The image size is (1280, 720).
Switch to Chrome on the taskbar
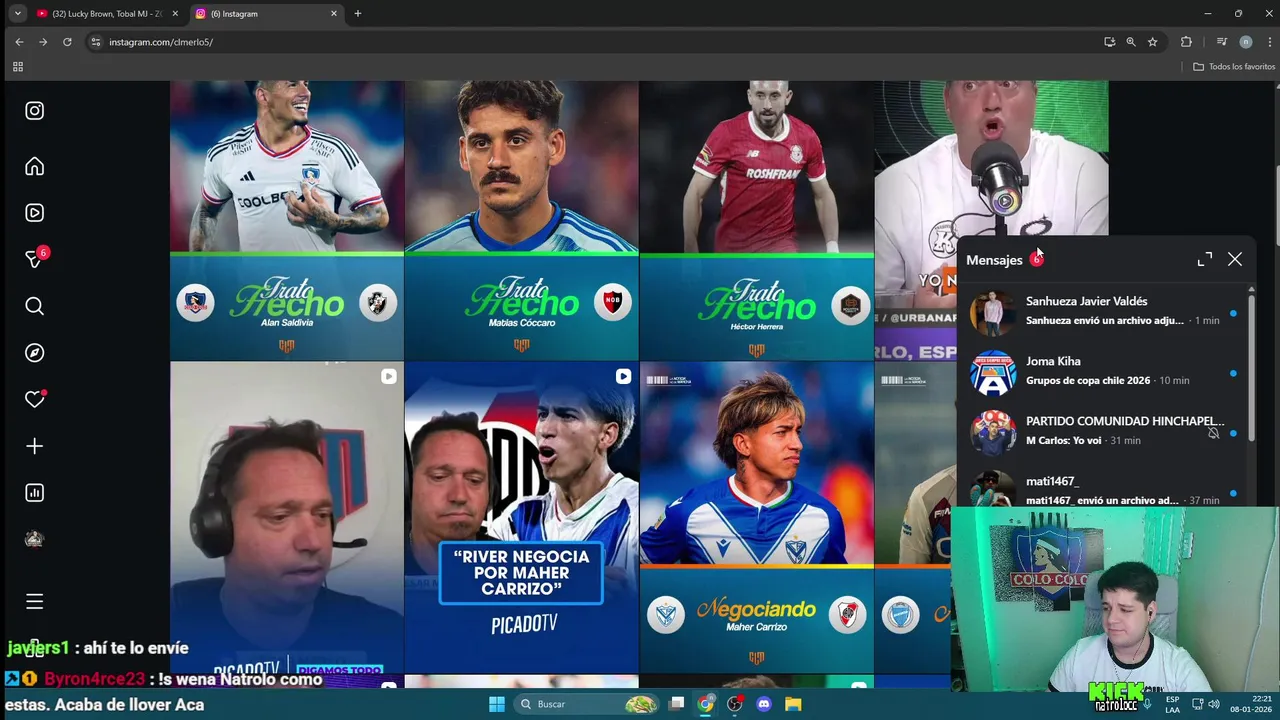pos(706,704)
